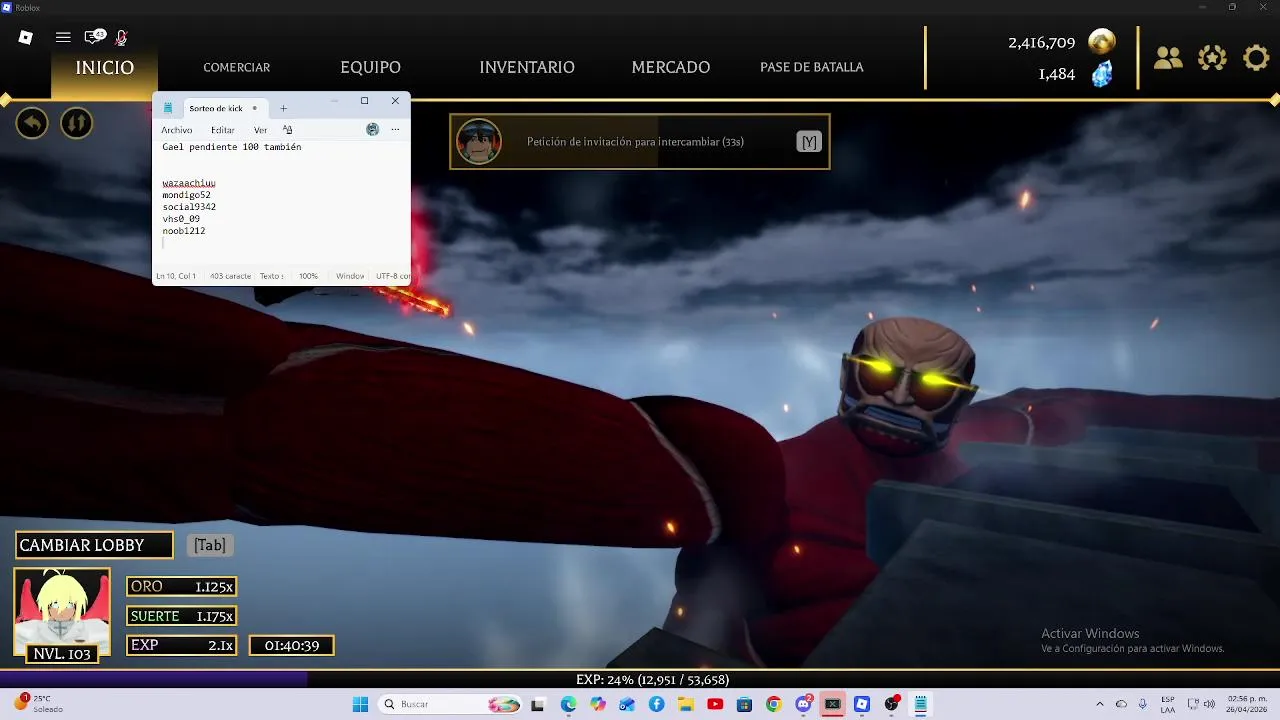Open Notepad Archivo menu

pos(177,130)
